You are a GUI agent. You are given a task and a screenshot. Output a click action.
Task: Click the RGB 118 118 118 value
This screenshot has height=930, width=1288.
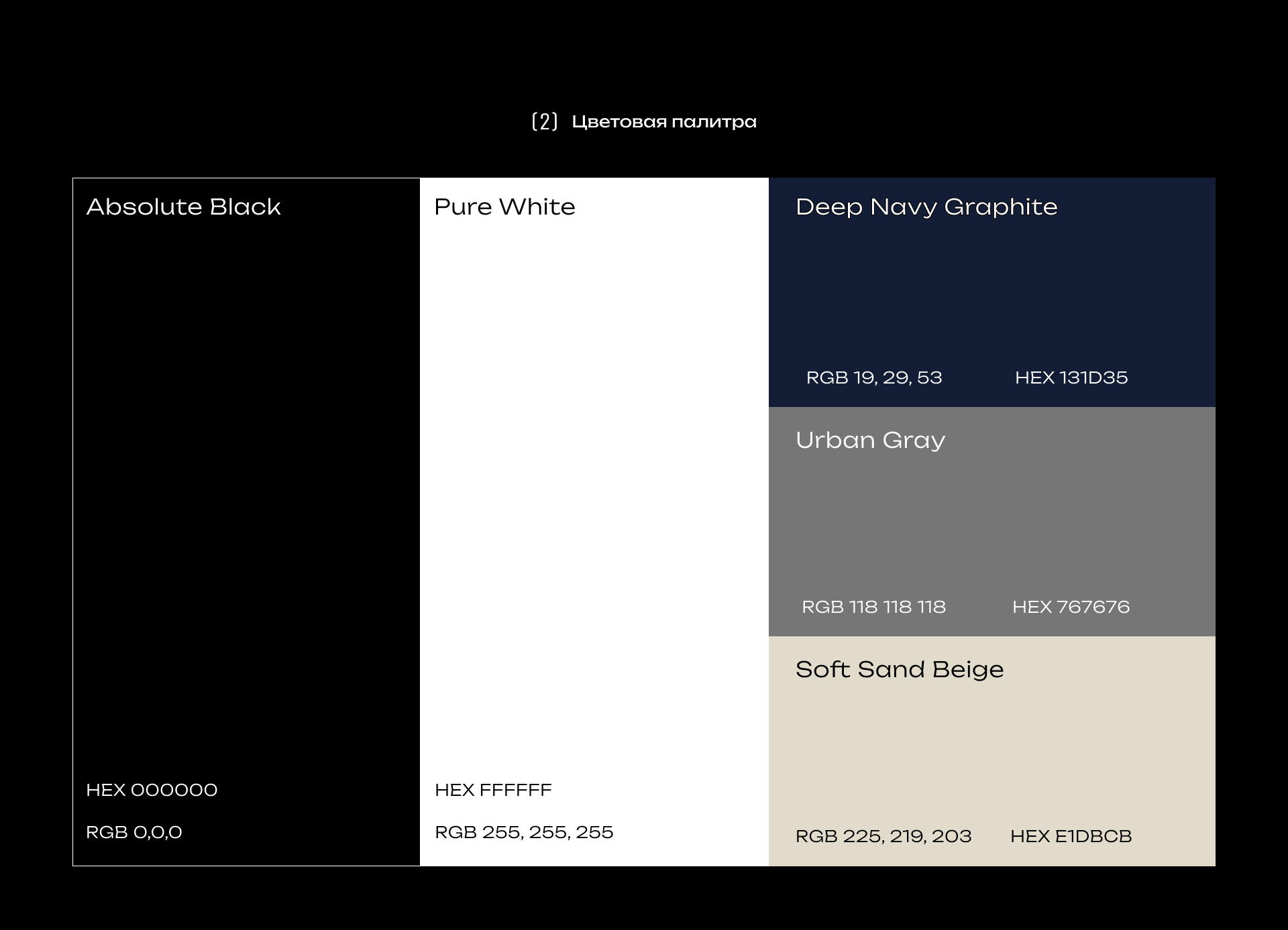pyautogui.click(x=873, y=607)
